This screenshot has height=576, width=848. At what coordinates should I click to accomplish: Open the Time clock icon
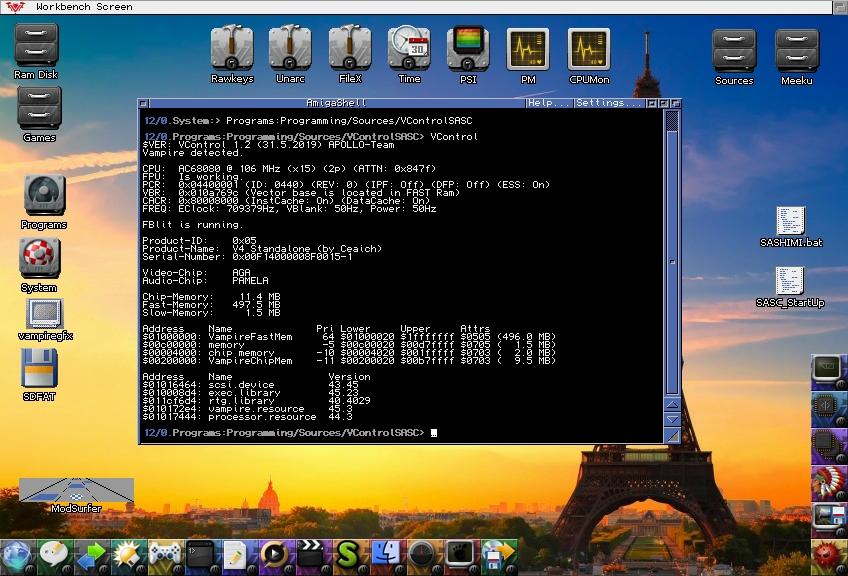[x=409, y=48]
